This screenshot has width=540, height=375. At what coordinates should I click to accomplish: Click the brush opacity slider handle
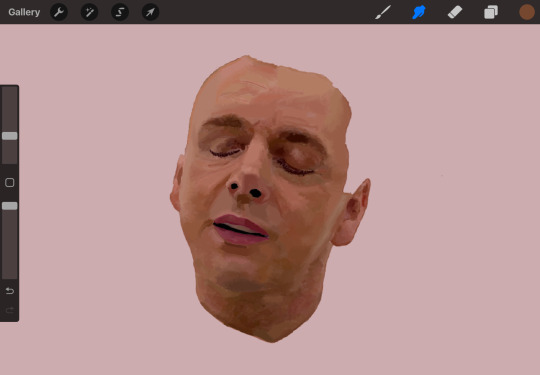pyautogui.click(x=10, y=206)
